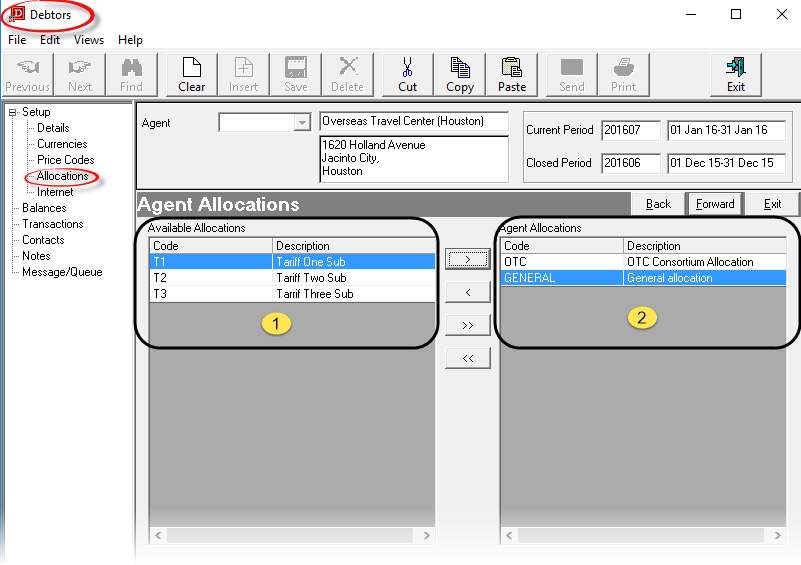
Task: Maximize the Debtors window
Action: coord(736,14)
